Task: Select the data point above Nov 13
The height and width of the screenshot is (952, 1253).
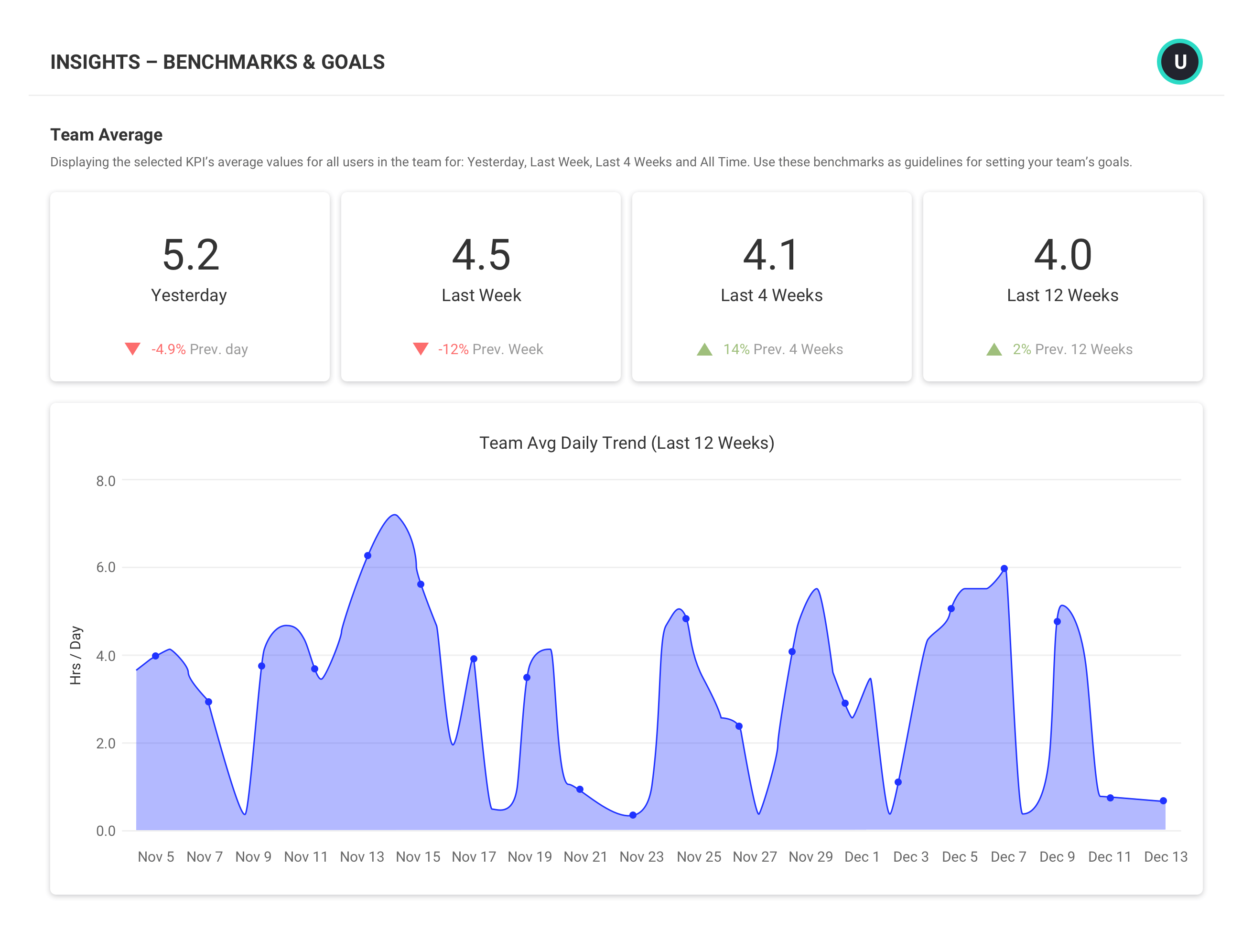Action: 367,556
